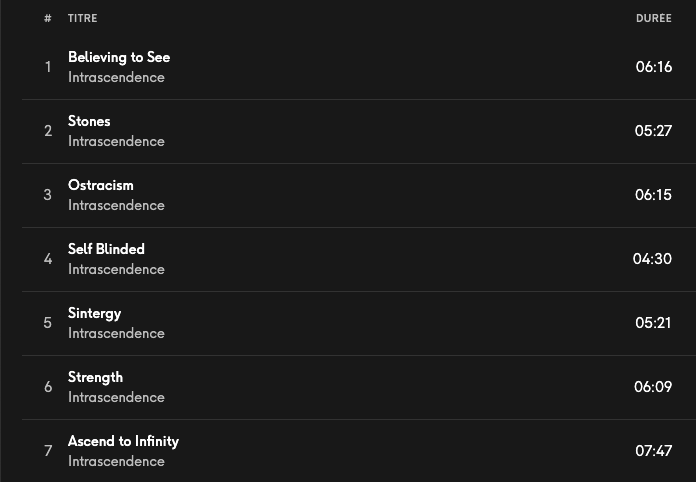Screen dimensions: 696x482
Task: Click track number 5 in the list
Action: click(x=47, y=323)
